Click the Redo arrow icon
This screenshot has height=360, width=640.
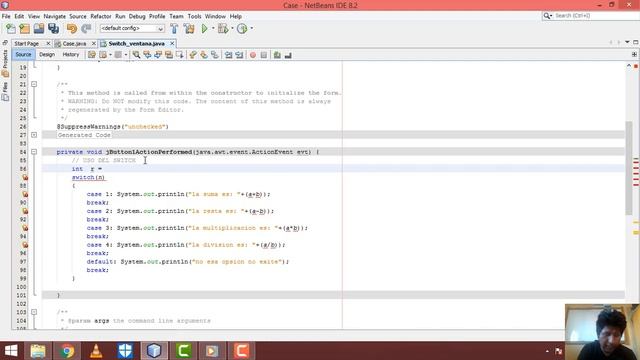86,29
